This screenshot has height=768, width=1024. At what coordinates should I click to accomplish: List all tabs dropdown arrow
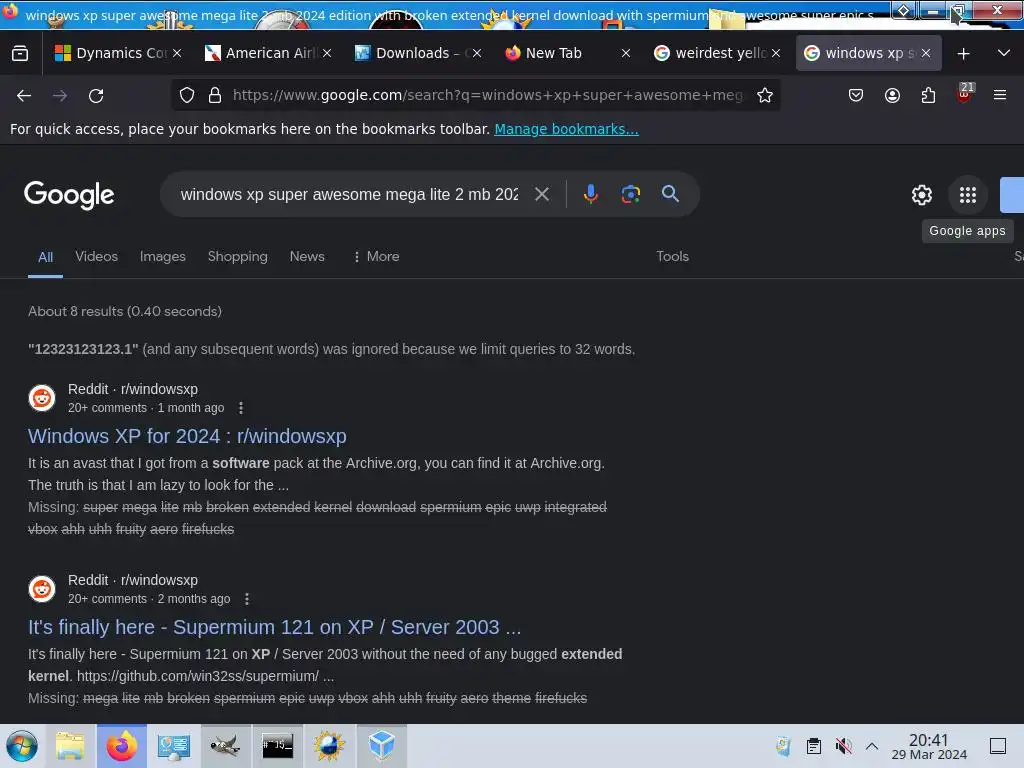pyautogui.click(x=1004, y=53)
